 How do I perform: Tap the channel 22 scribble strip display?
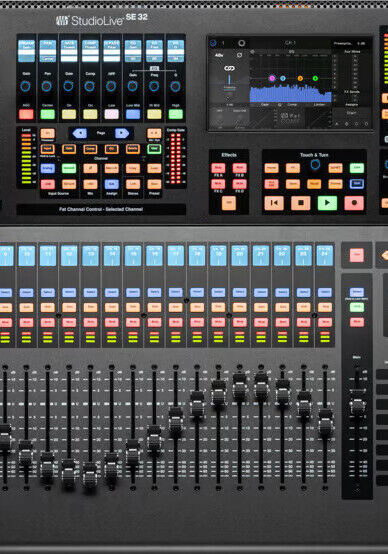pos(282,256)
